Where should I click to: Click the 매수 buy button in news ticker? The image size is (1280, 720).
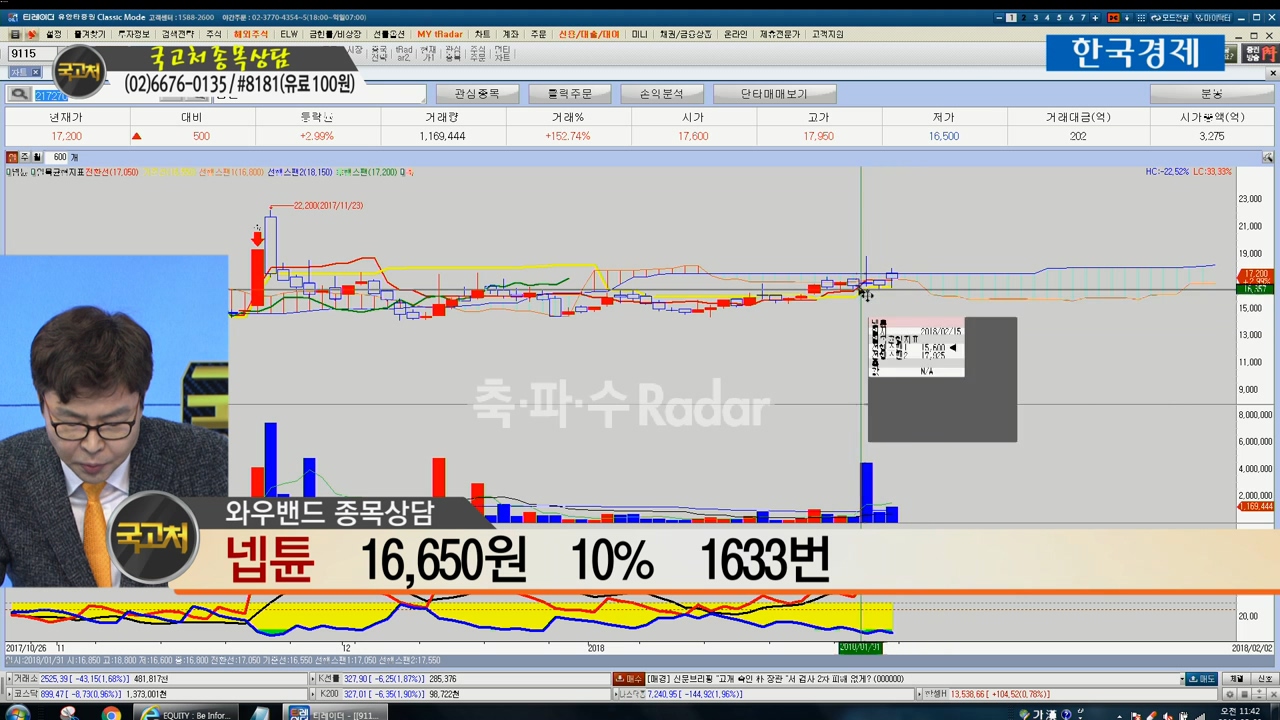[629, 679]
